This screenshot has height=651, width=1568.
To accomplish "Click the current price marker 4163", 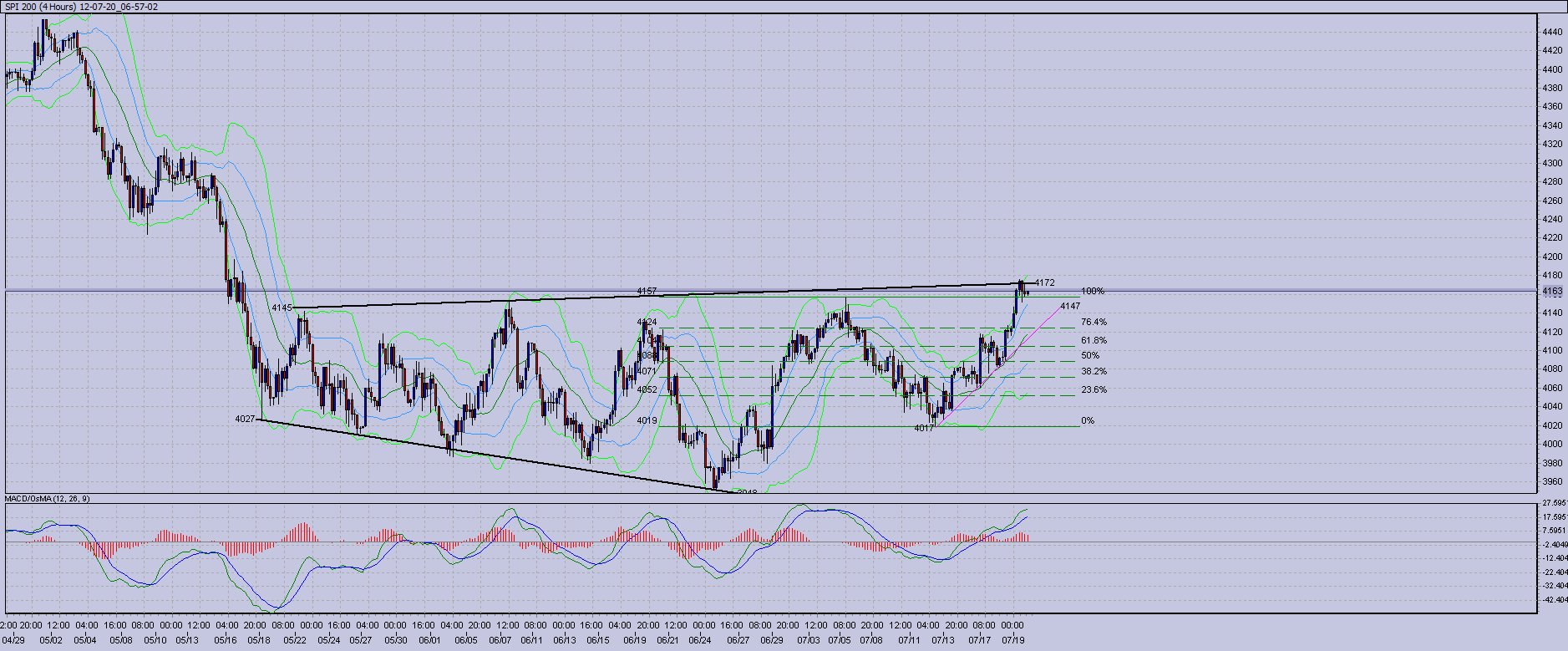I will [x=1552, y=291].
